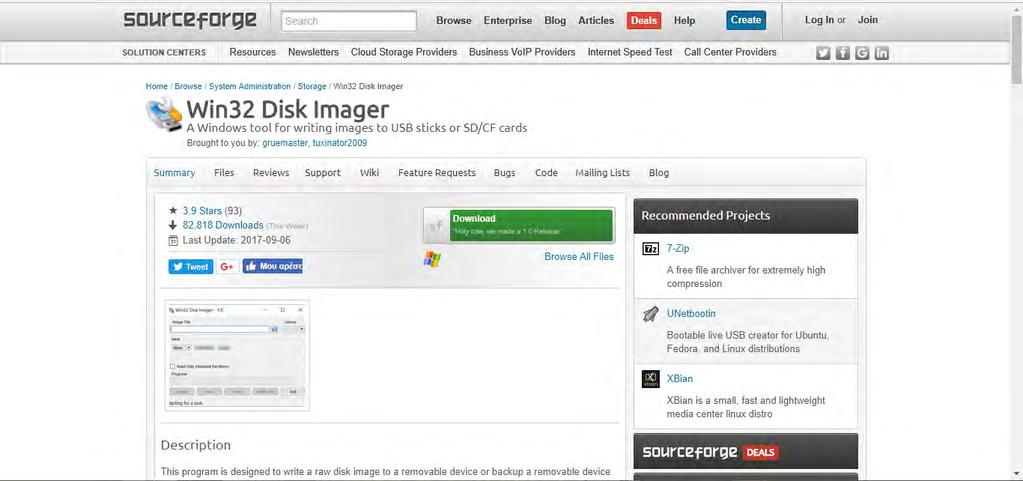Switch to the Files tab
This screenshot has width=1023, height=481.
pyautogui.click(x=224, y=173)
